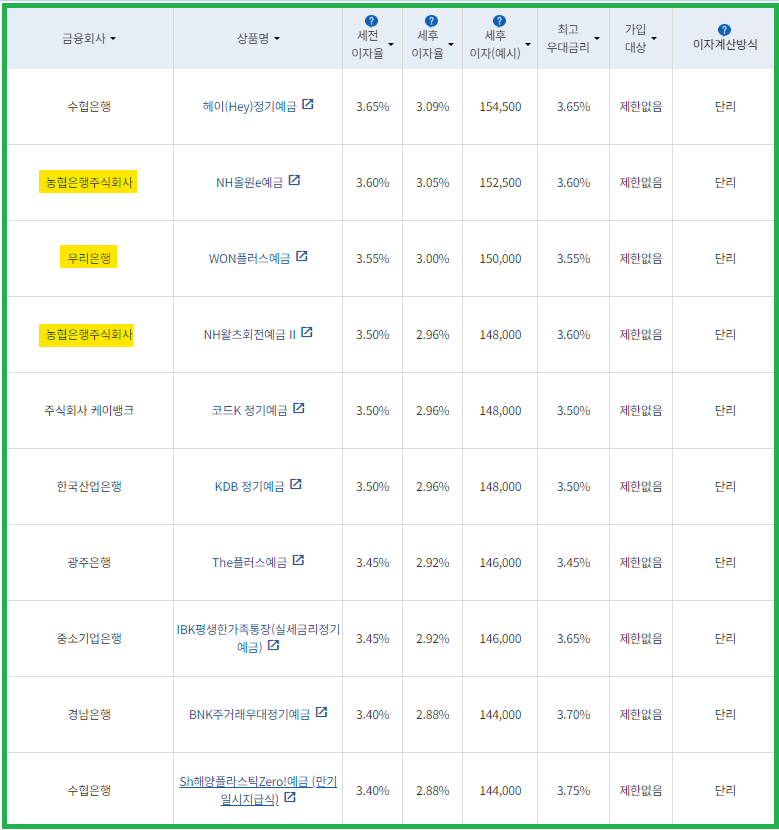Click help icon above 이자계산방식 header
The height and width of the screenshot is (830, 779).
724,30
